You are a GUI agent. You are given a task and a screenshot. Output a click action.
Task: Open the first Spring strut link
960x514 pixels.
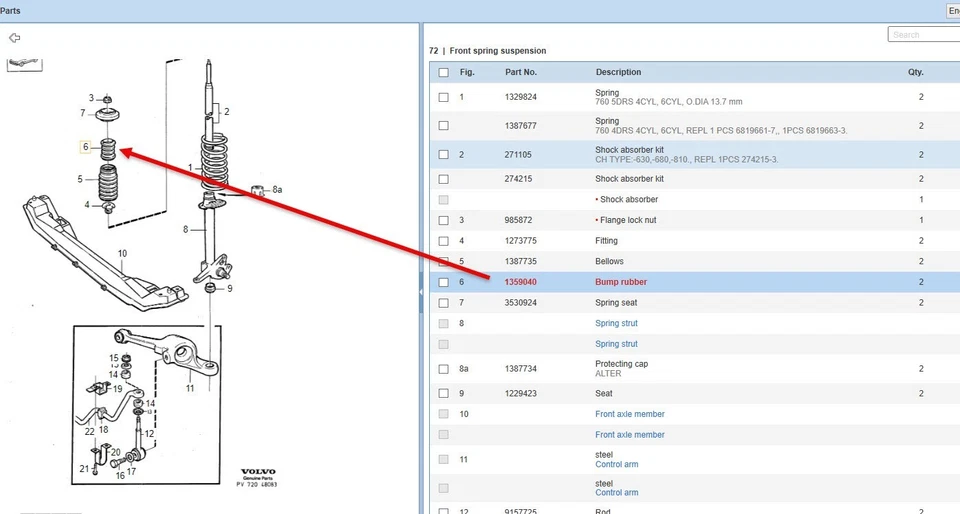[616, 323]
